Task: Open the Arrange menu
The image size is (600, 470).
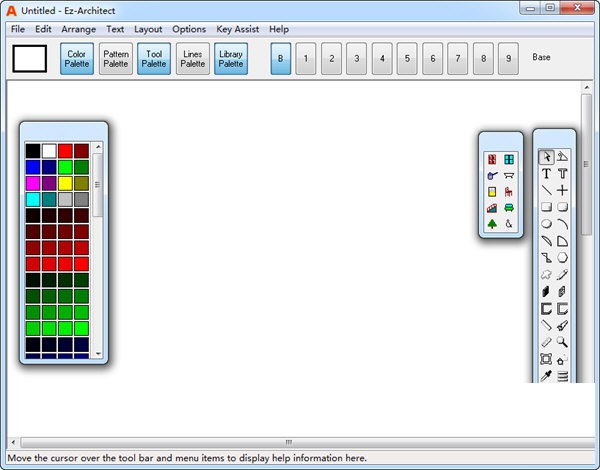Action: (79, 29)
